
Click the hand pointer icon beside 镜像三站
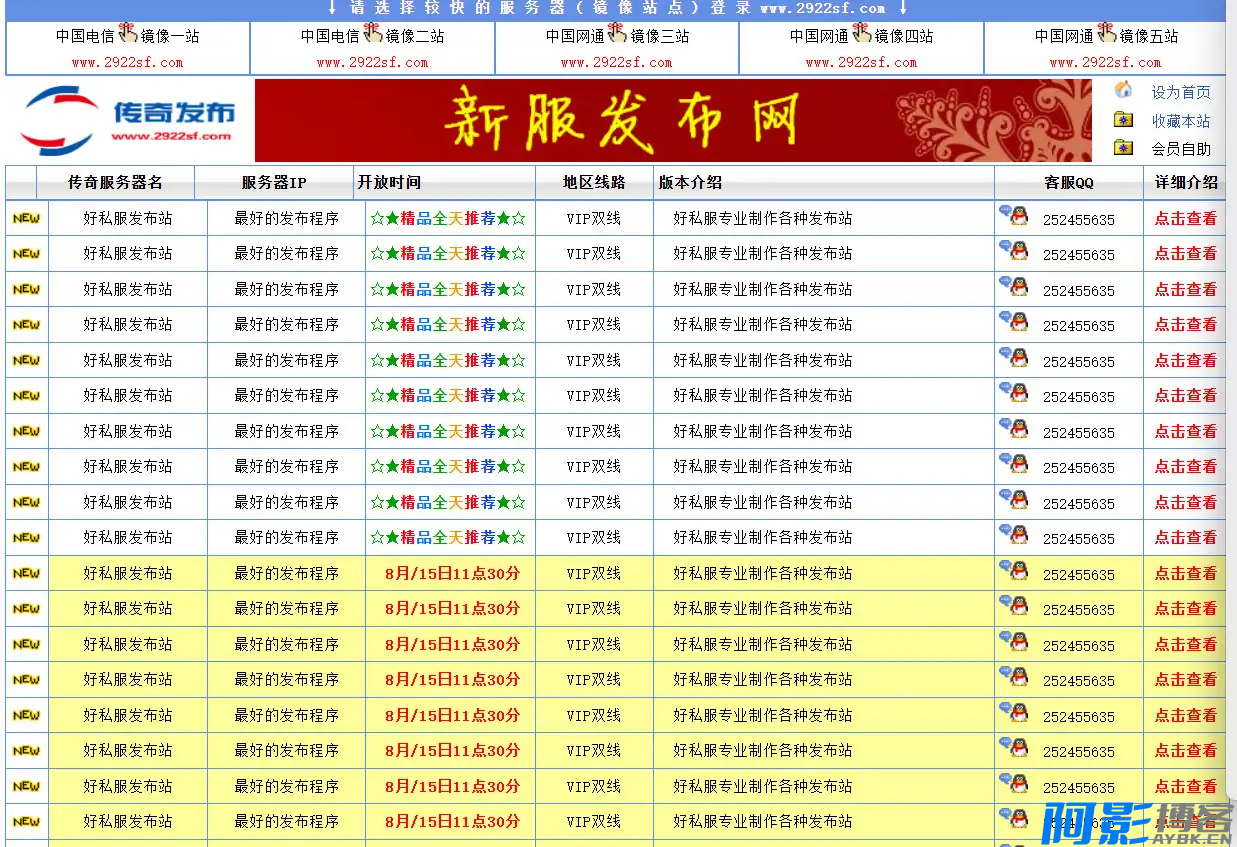[617, 33]
